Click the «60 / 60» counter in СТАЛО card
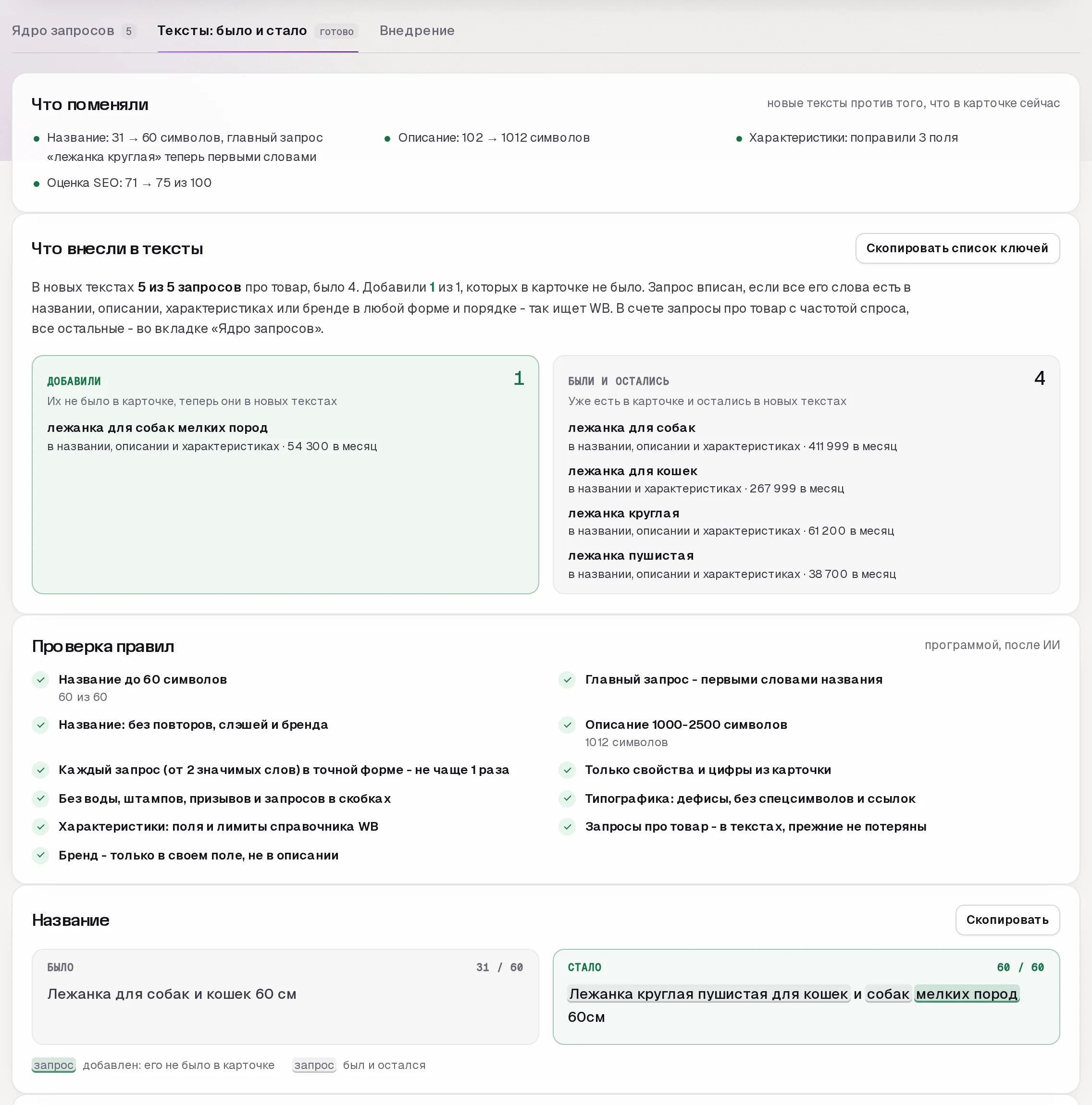1092x1105 pixels. tap(1020, 967)
